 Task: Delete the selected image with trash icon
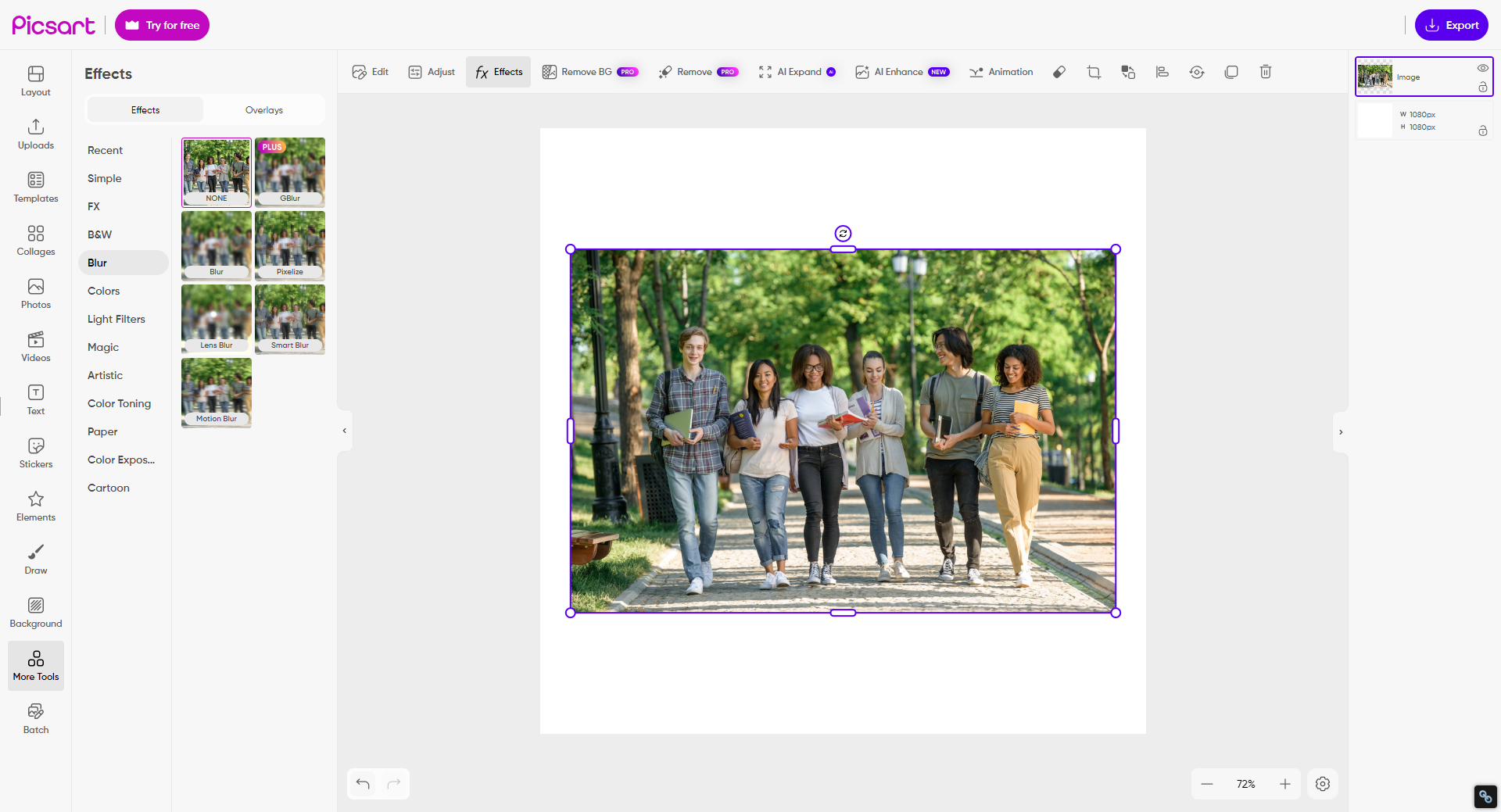pos(1266,72)
